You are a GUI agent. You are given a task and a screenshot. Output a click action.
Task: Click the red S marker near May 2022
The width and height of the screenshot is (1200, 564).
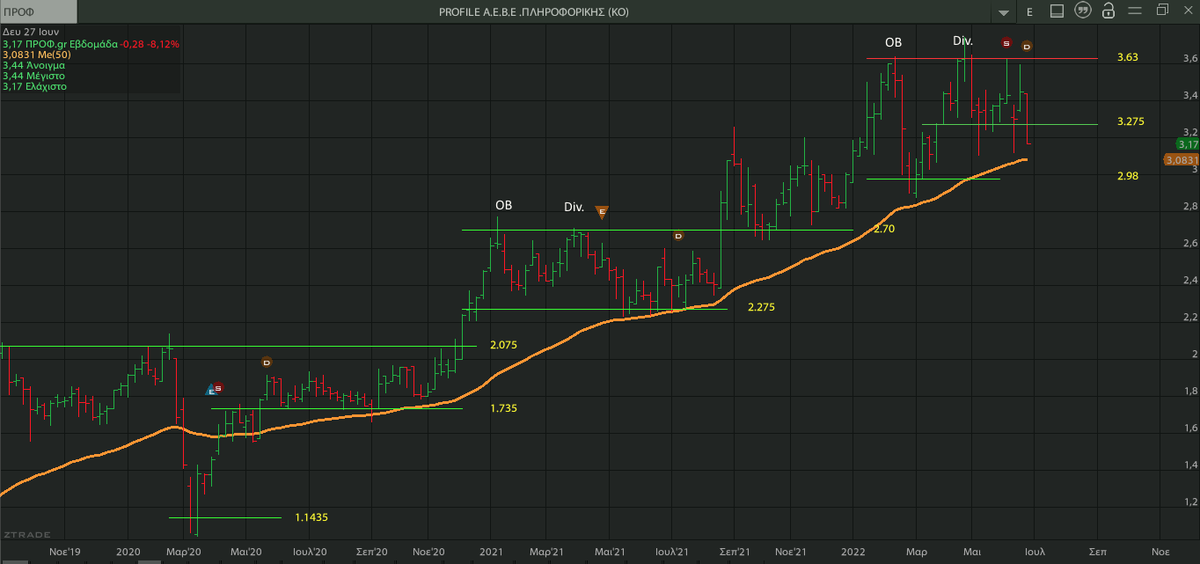1006,43
